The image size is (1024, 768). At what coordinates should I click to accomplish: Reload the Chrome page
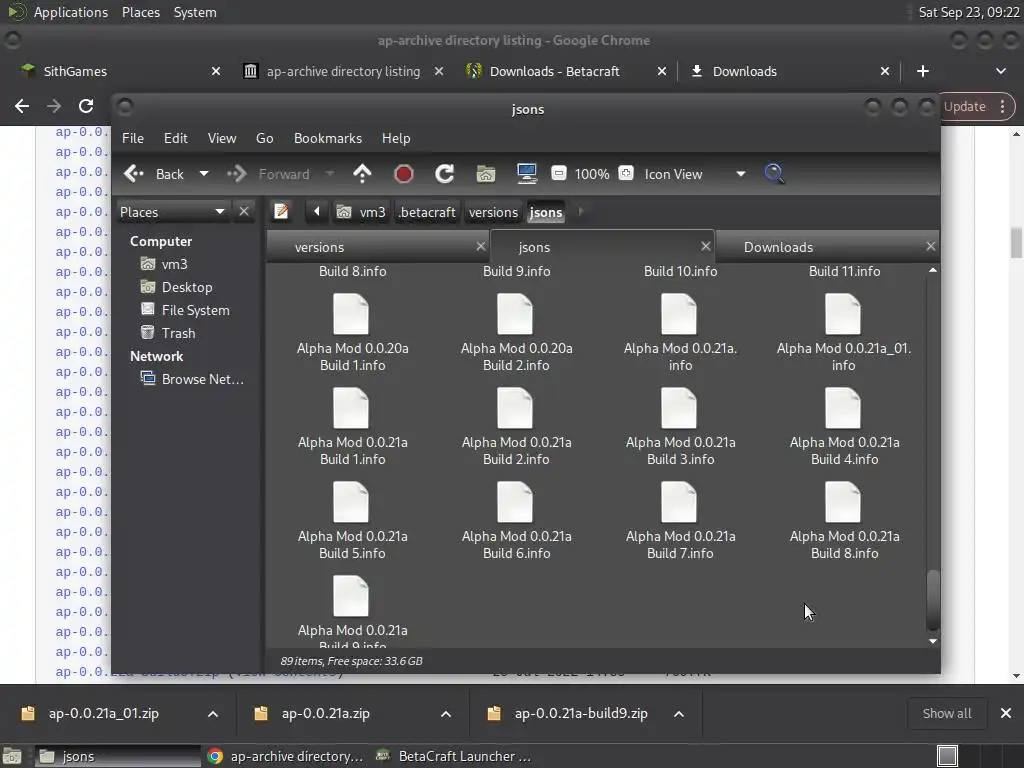pos(86,106)
